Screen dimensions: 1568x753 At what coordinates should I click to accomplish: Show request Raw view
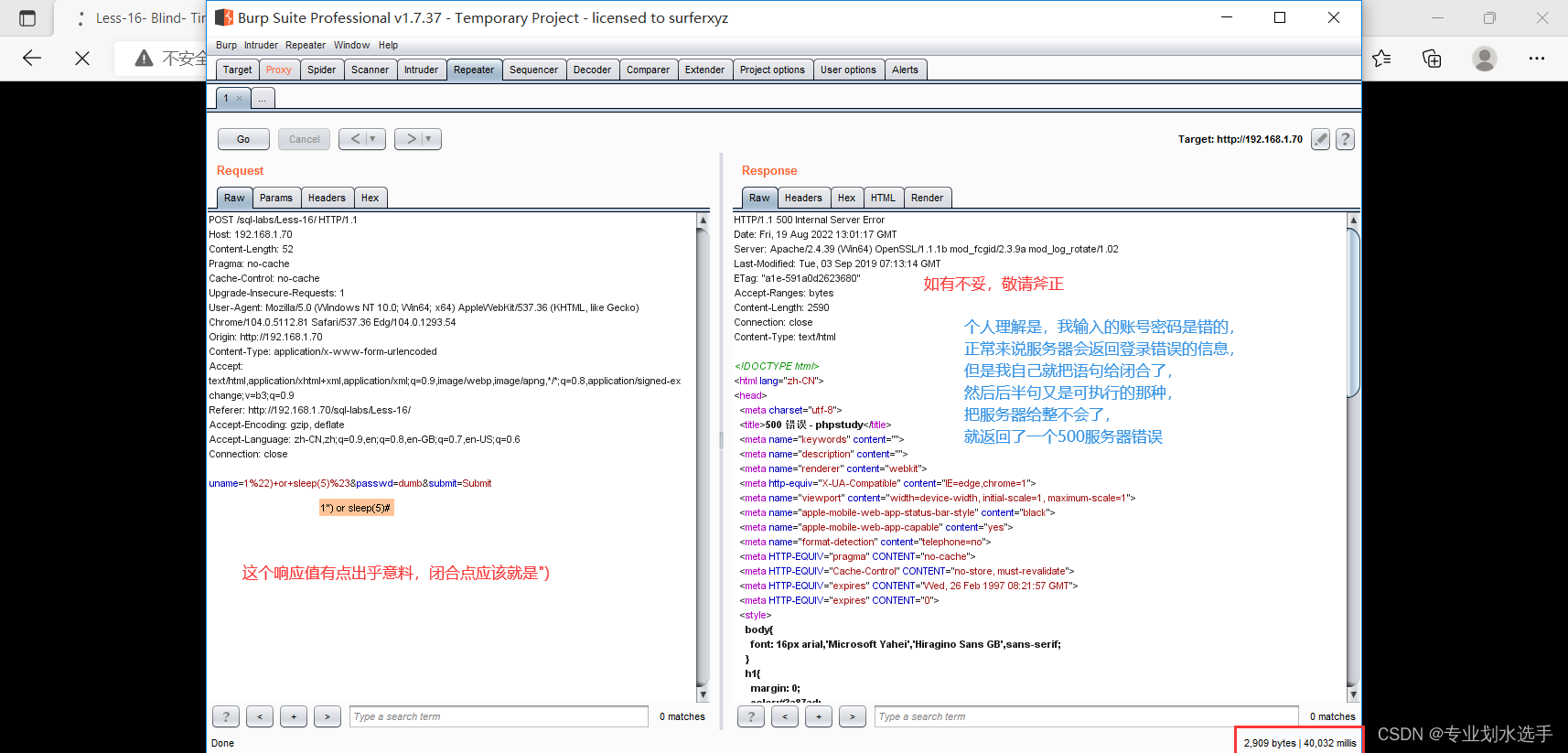tap(234, 198)
